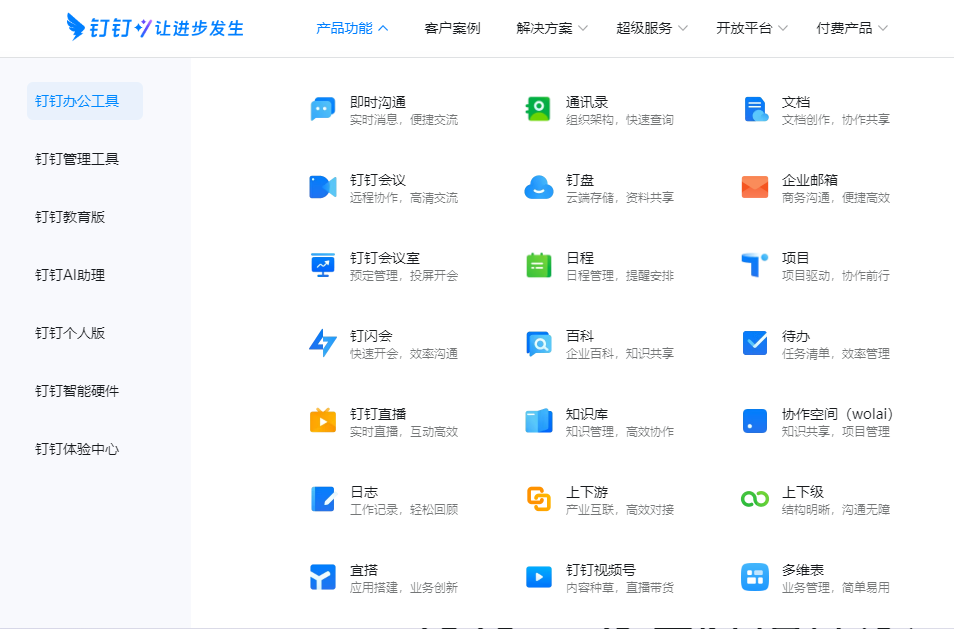Click the 知识库 title link

[587, 414]
